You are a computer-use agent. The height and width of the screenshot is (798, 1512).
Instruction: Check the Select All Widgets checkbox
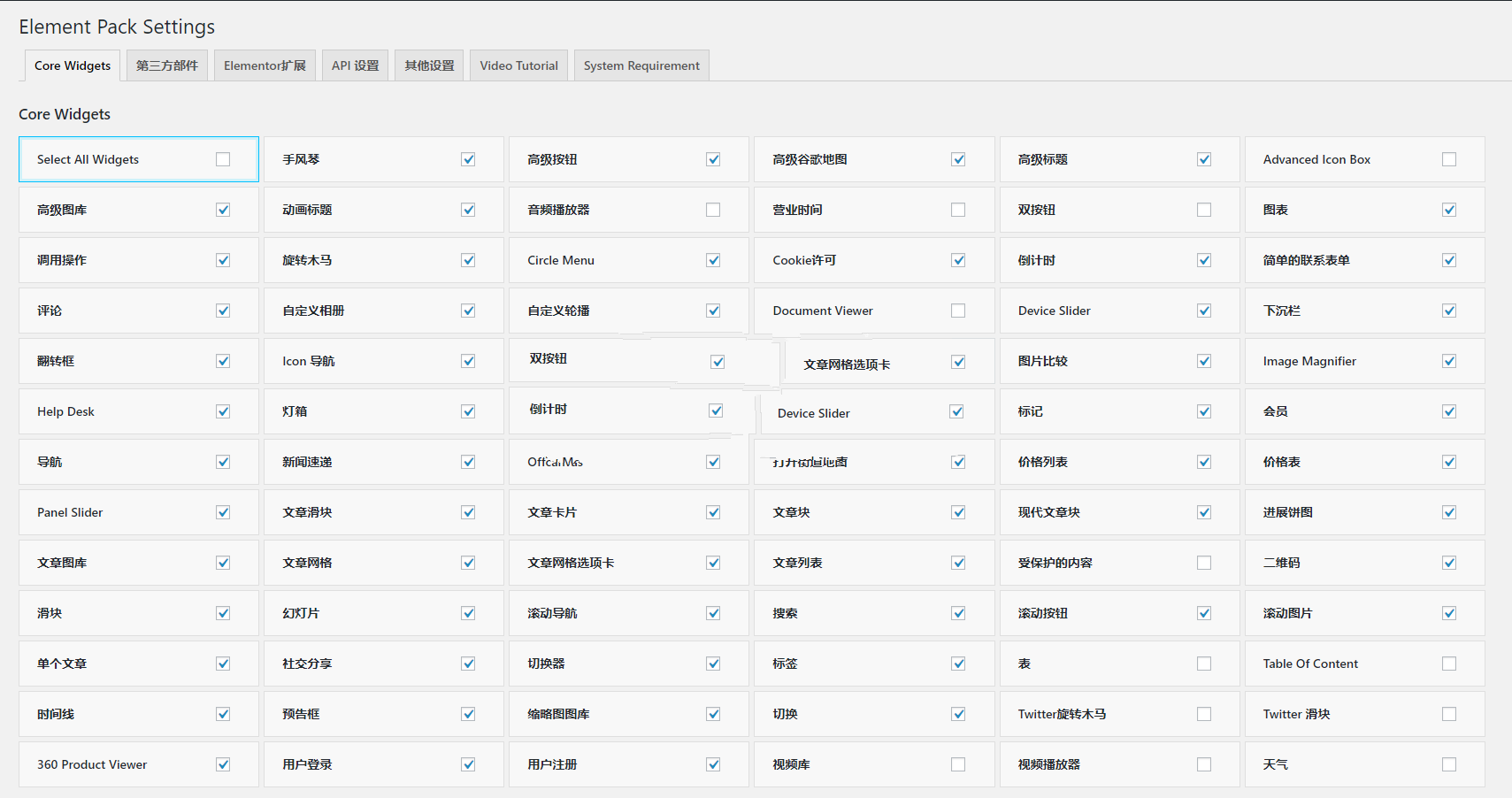(223, 159)
